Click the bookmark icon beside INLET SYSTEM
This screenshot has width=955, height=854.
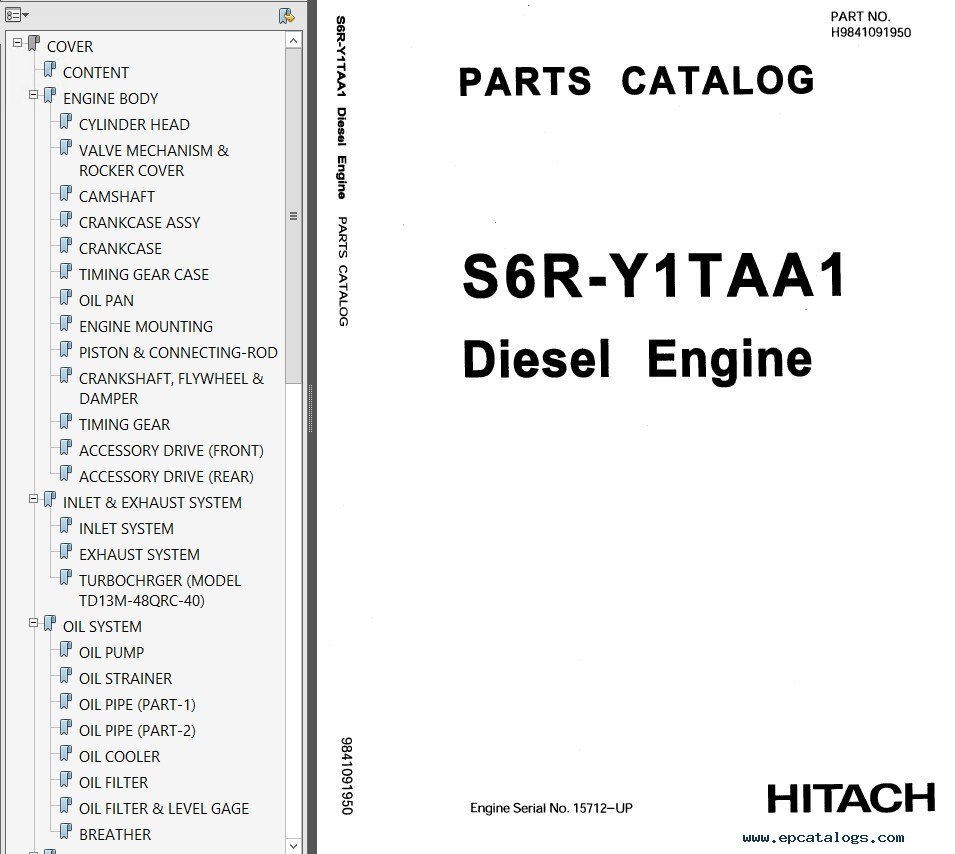click(x=66, y=526)
